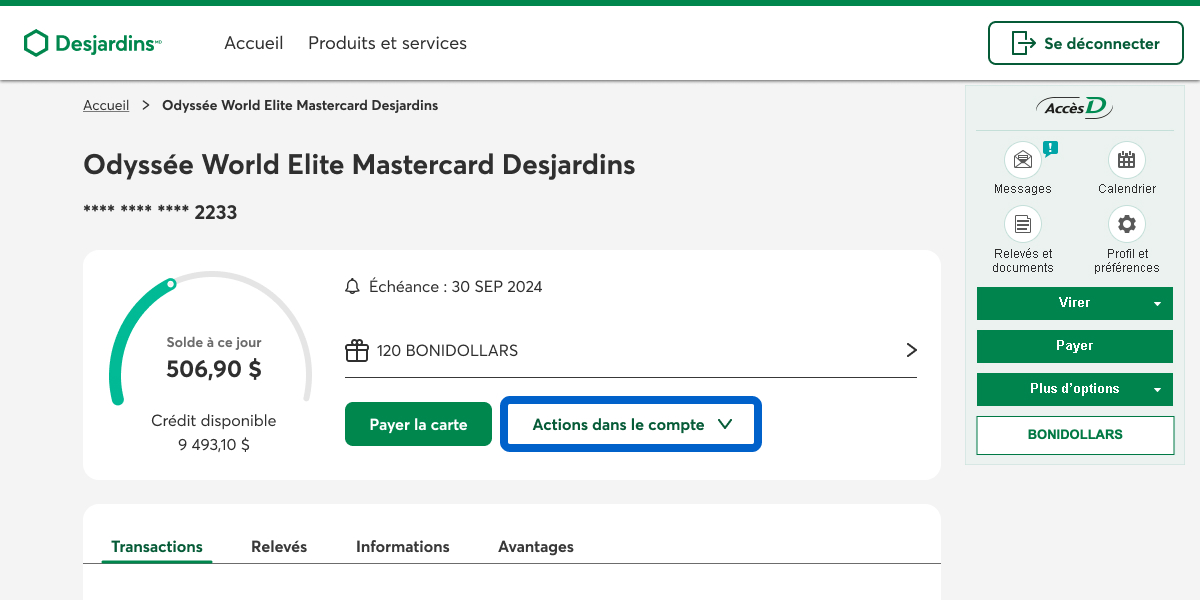Open Profil et préférences gear icon
The image size is (1200, 600).
pos(1127,224)
